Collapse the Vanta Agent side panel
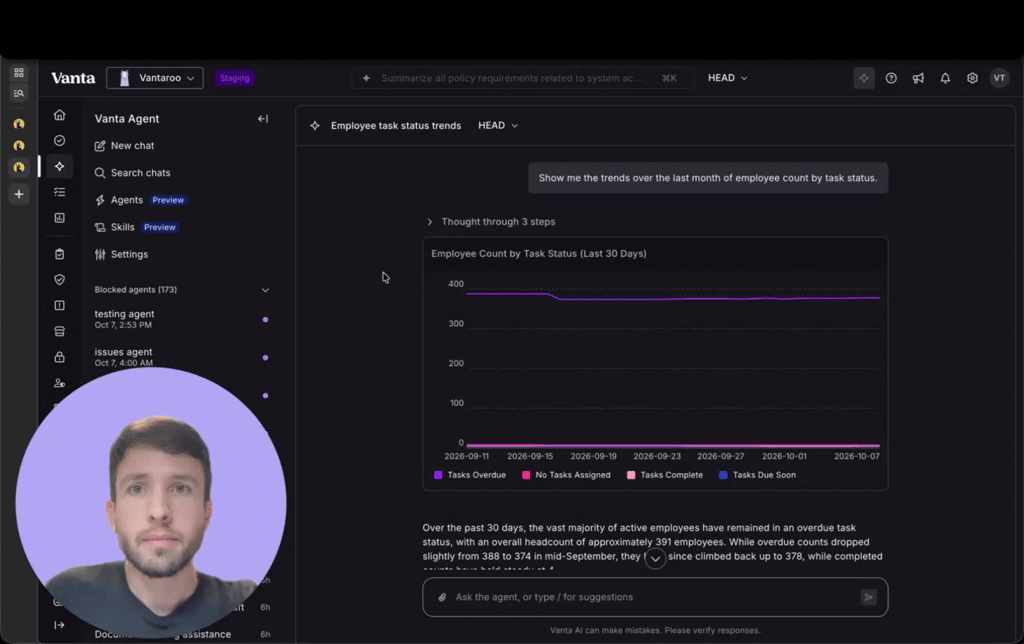 tap(263, 119)
